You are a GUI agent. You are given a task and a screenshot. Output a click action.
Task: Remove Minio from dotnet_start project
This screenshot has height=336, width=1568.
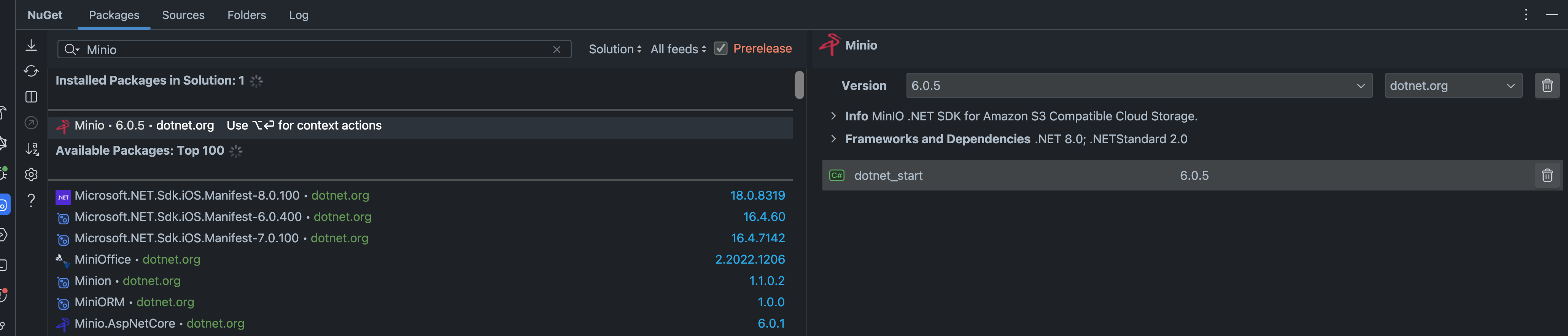coord(1547,176)
